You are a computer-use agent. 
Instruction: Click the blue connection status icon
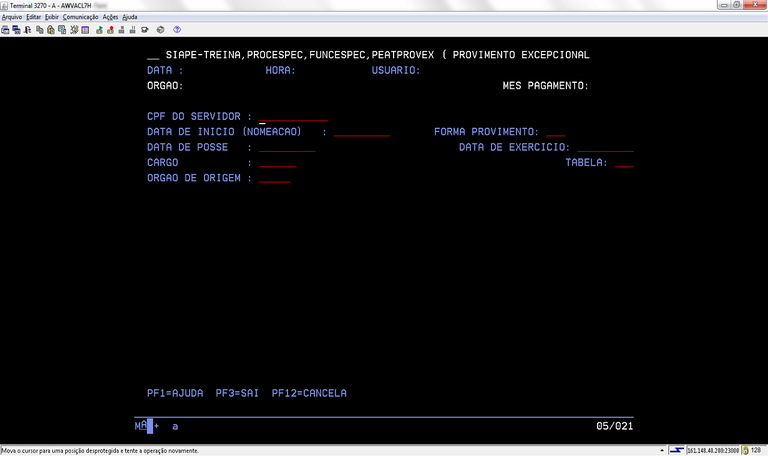coord(677,450)
